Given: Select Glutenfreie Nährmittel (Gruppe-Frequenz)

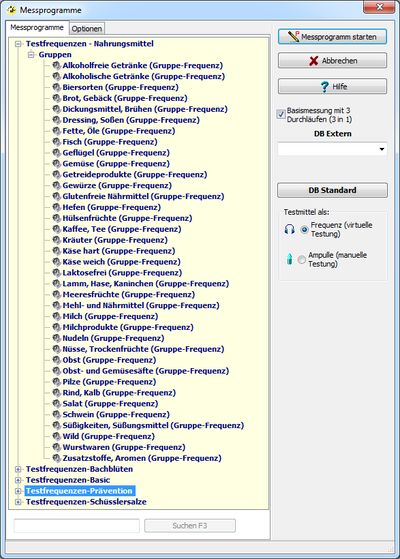Looking at the screenshot, I should 143,196.
